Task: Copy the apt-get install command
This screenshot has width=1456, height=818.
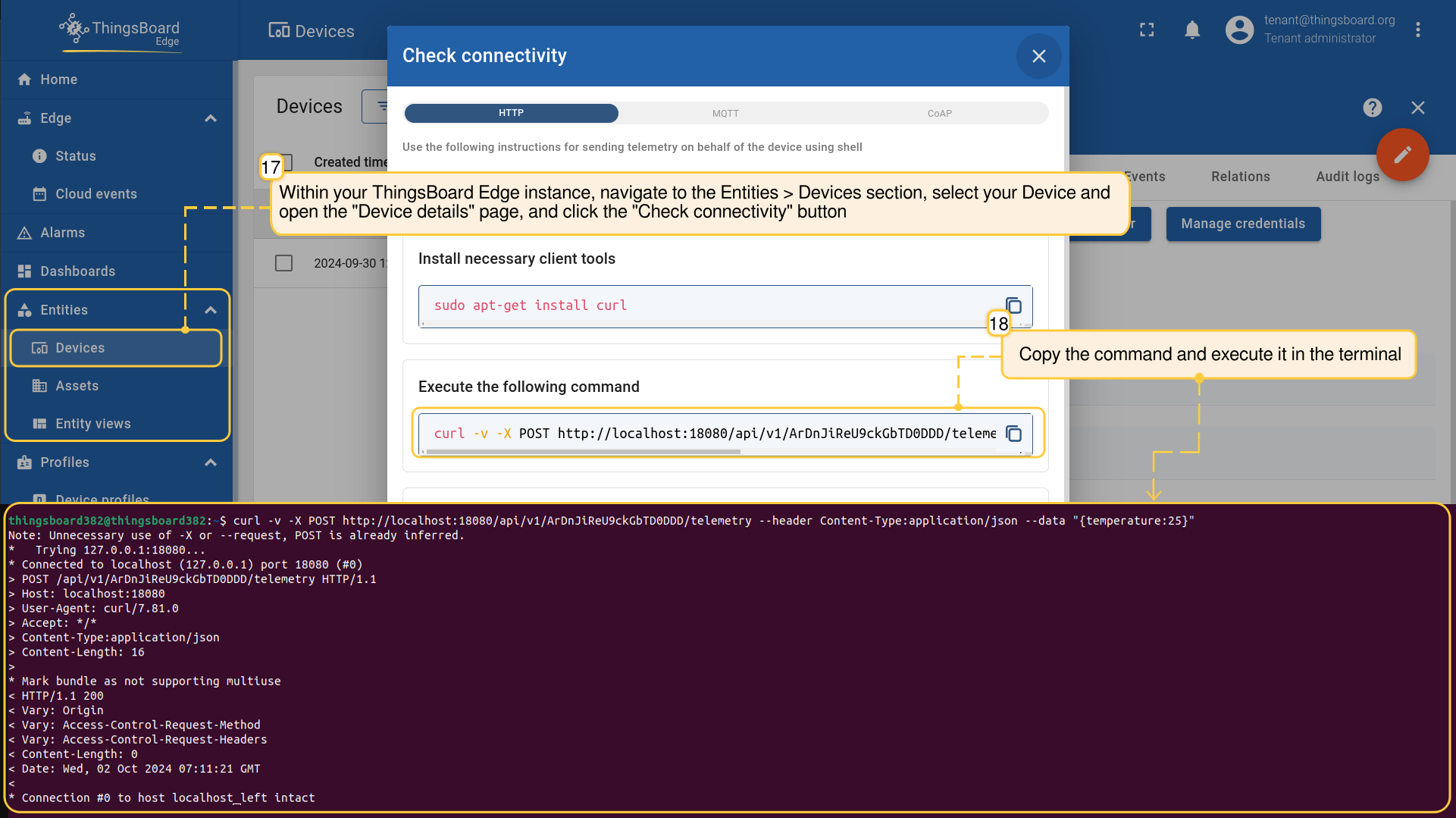Action: (x=1013, y=306)
